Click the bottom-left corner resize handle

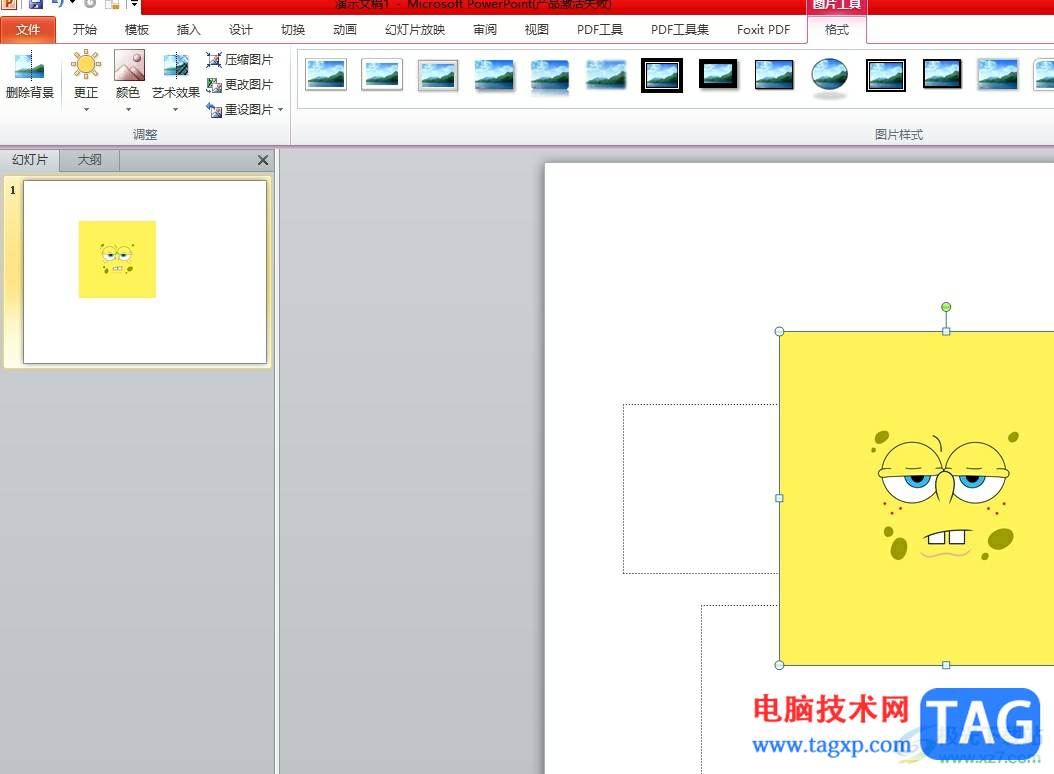(x=779, y=665)
